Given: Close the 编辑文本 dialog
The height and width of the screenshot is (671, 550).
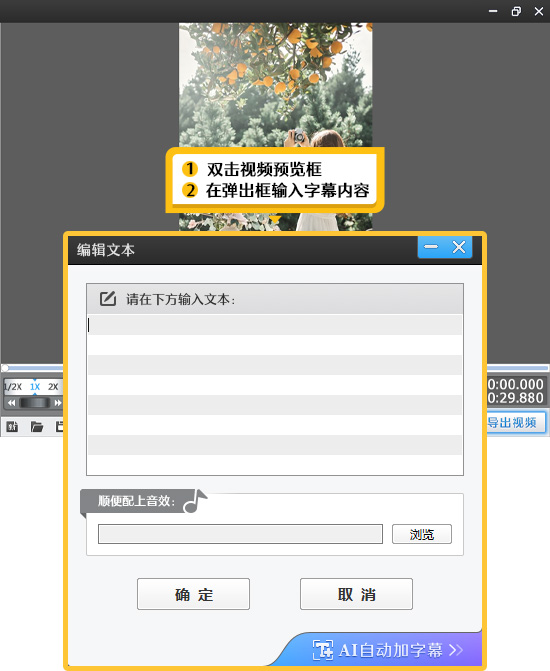Looking at the screenshot, I should point(459,247).
